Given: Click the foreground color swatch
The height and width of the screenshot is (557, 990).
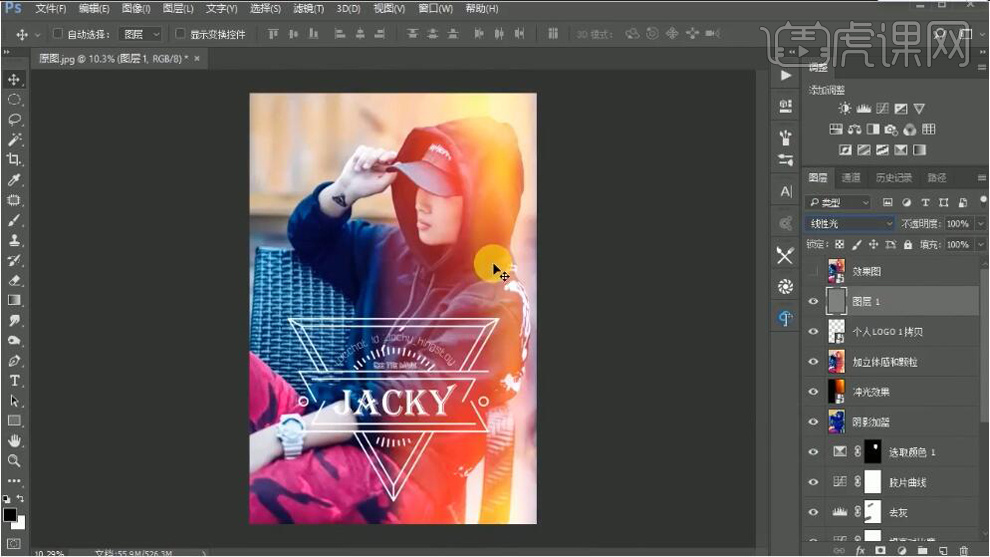Looking at the screenshot, I should (x=9, y=515).
